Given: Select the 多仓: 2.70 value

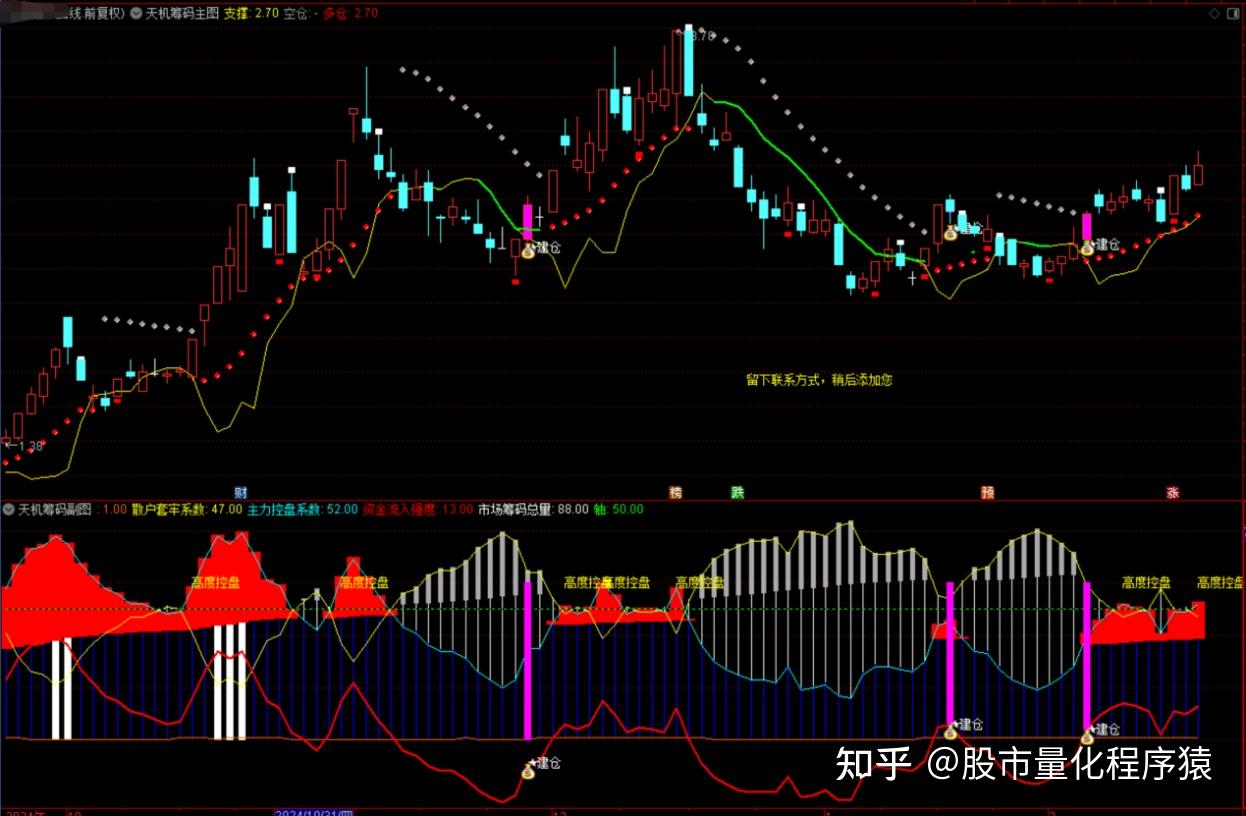Looking at the screenshot, I should (350, 13).
